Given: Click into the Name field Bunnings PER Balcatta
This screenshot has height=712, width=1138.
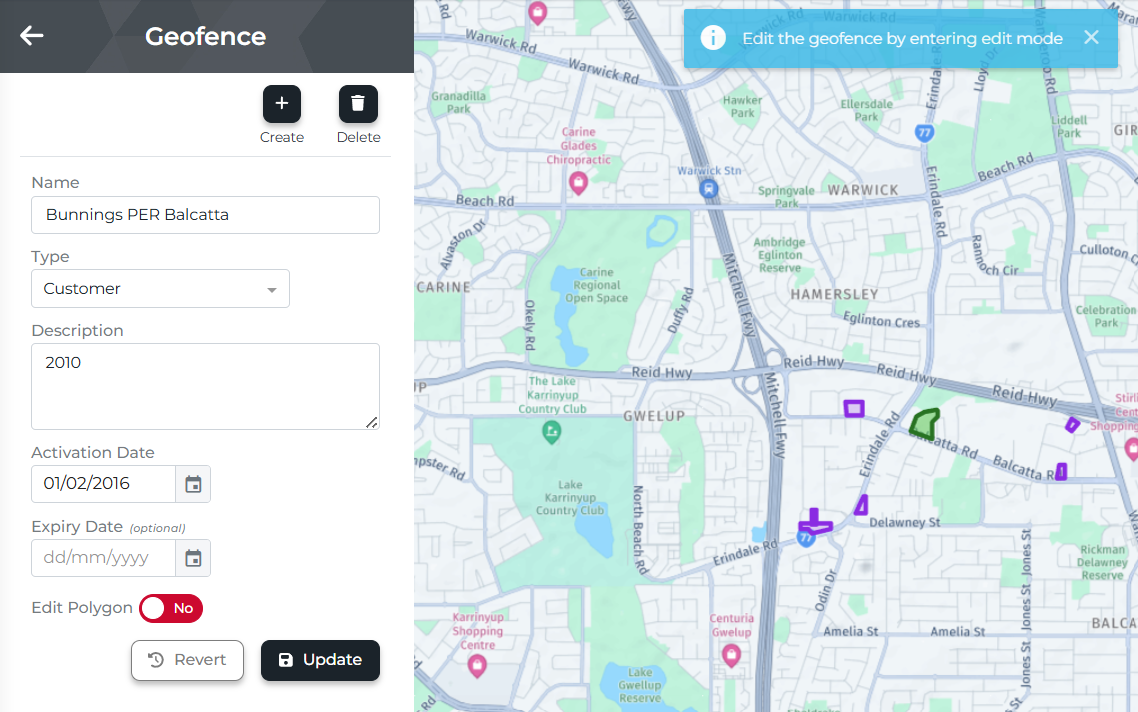Looking at the screenshot, I should (205, 215).
